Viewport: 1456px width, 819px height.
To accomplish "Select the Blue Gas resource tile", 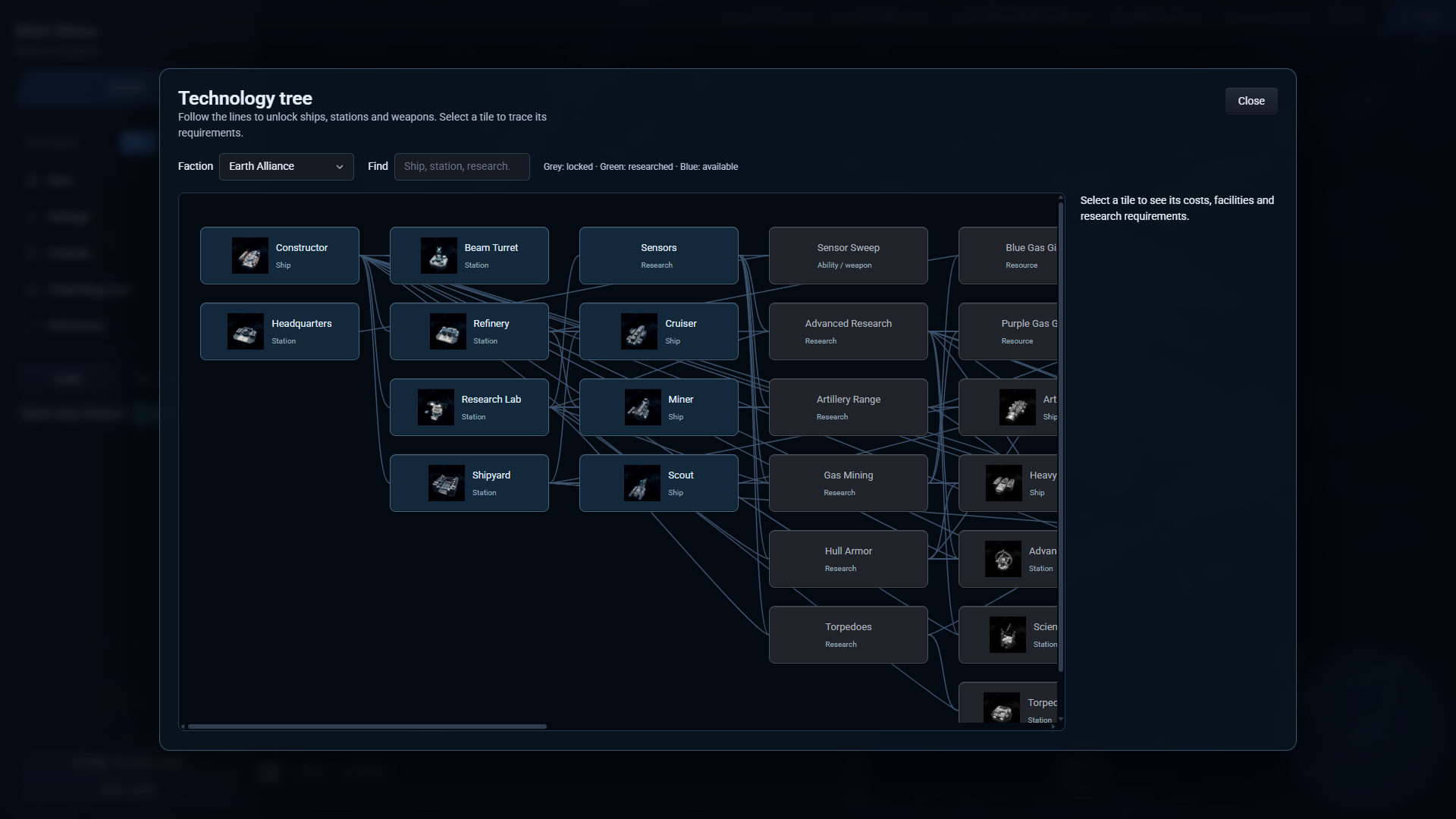I will click(x=1008, y=256).
